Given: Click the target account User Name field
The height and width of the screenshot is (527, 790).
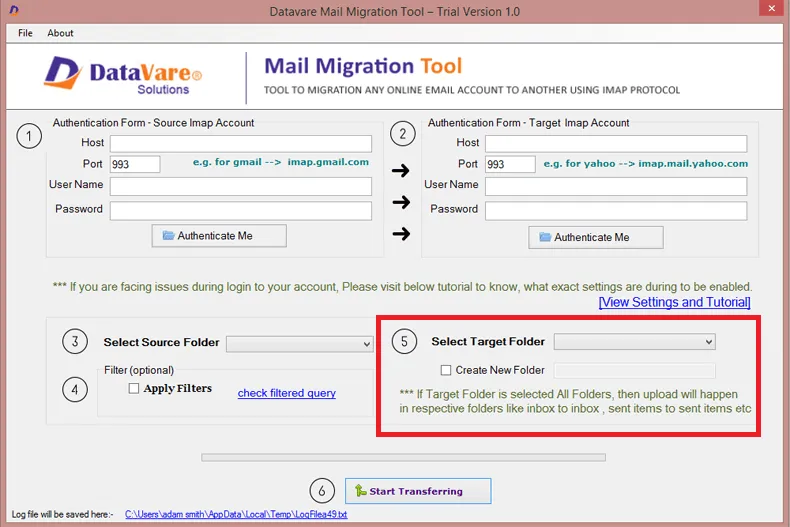Looking at the screenshot, I should click(616, 186).
